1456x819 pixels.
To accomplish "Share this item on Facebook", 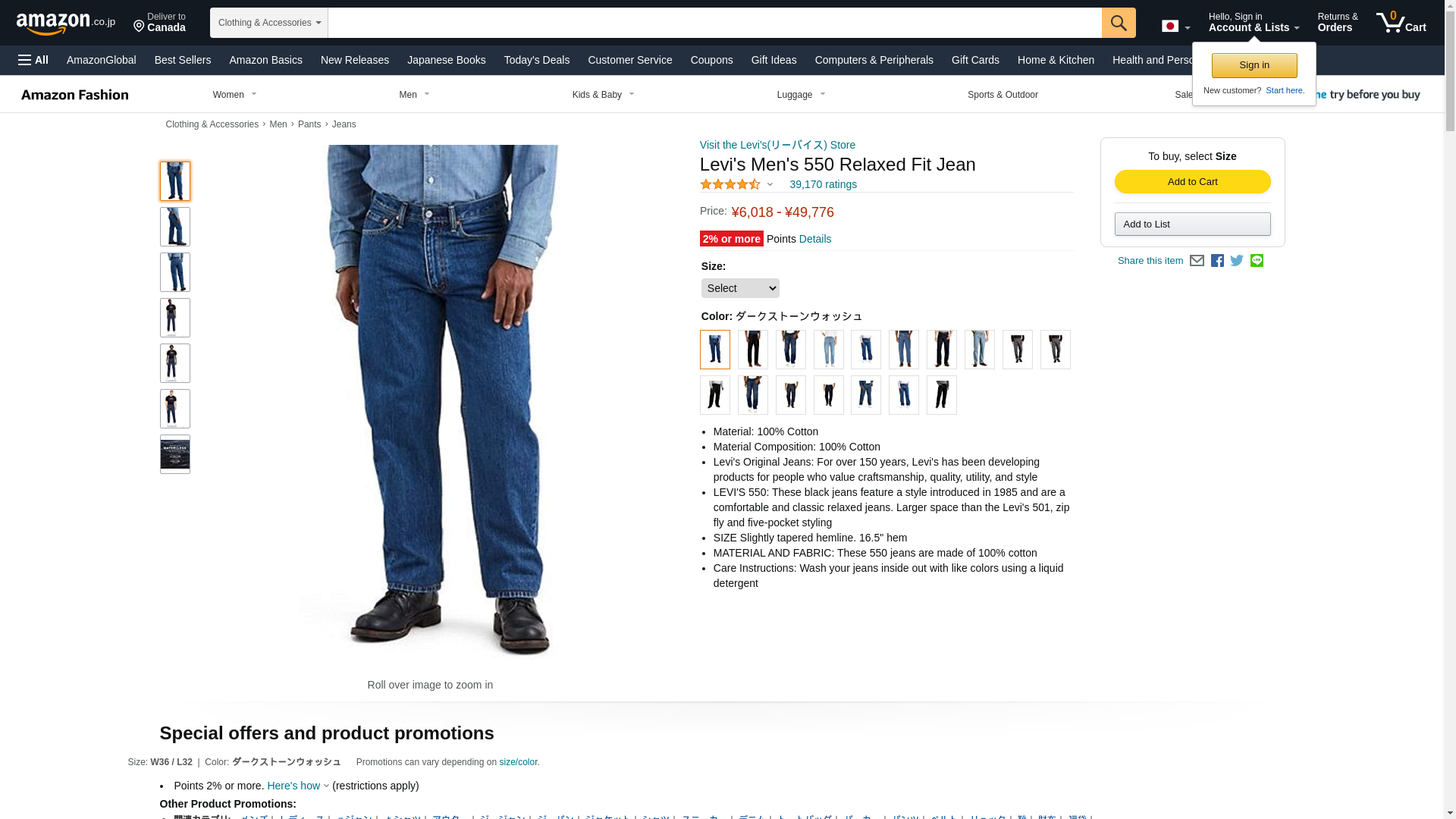I will point(1217,261).
